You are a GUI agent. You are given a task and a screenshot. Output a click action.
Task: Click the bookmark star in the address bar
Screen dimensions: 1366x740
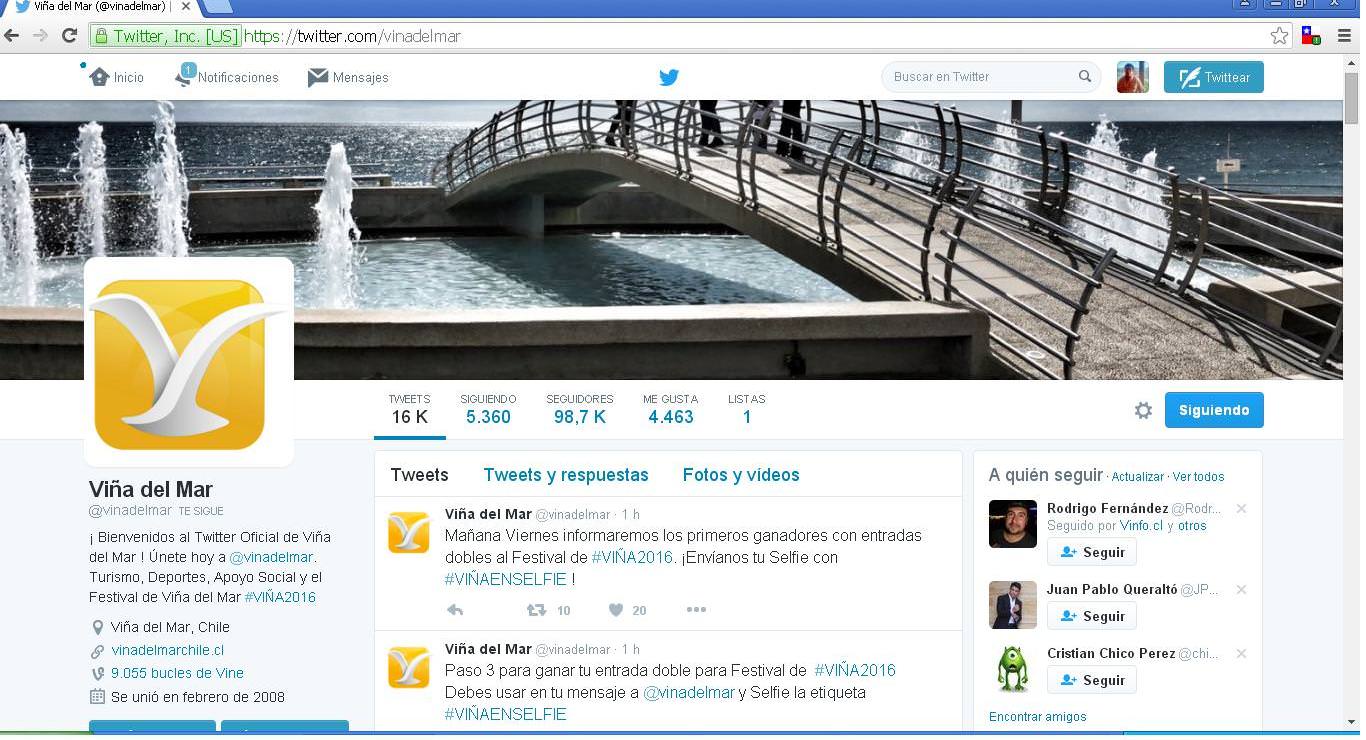[x=1280, y=35]
